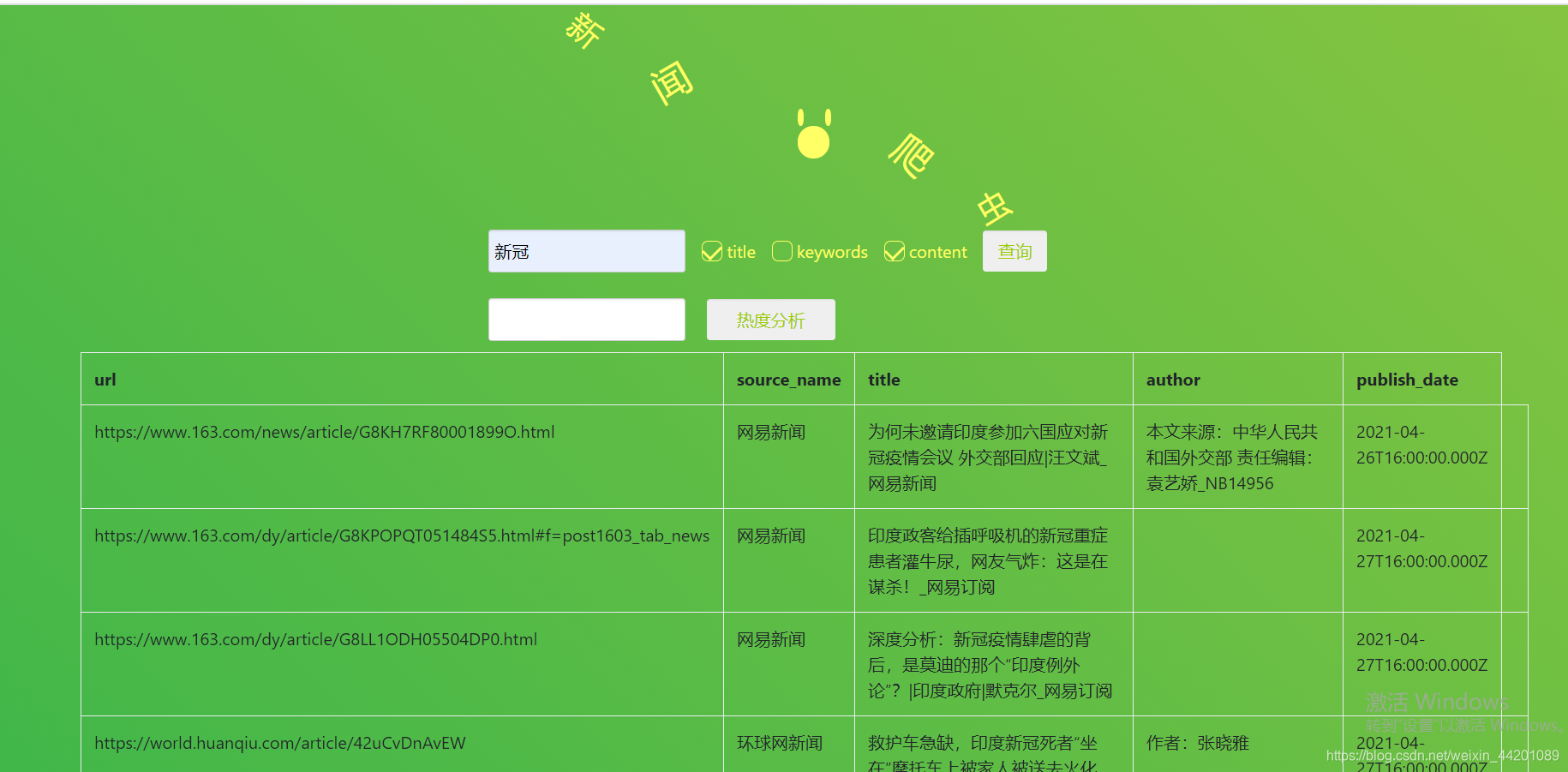Click 网易新闻 source in the G8KH7RF80001899O row
Image resolution: width=1568 pixels, height=772 pixels.
coord(771,432)
